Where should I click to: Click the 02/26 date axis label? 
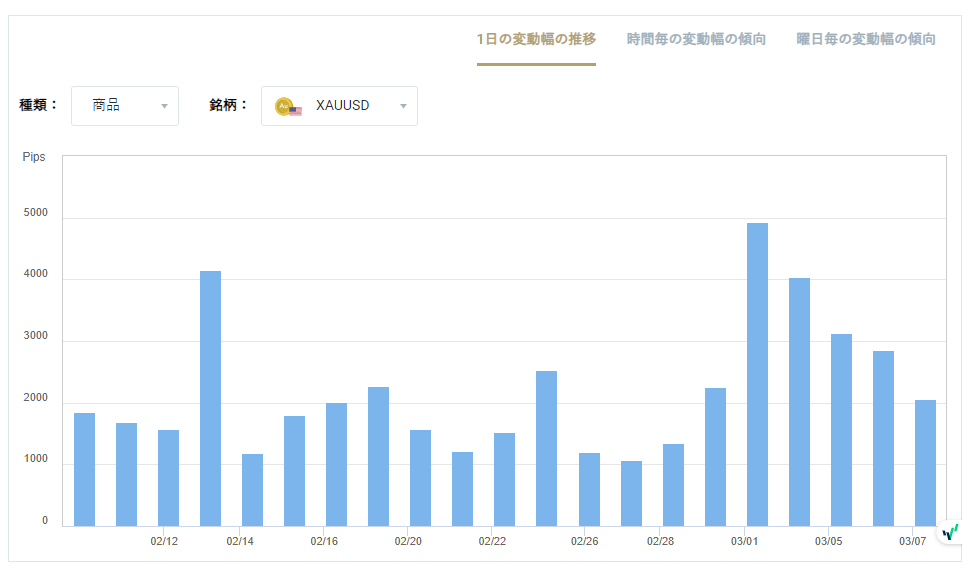pos(585,541)
